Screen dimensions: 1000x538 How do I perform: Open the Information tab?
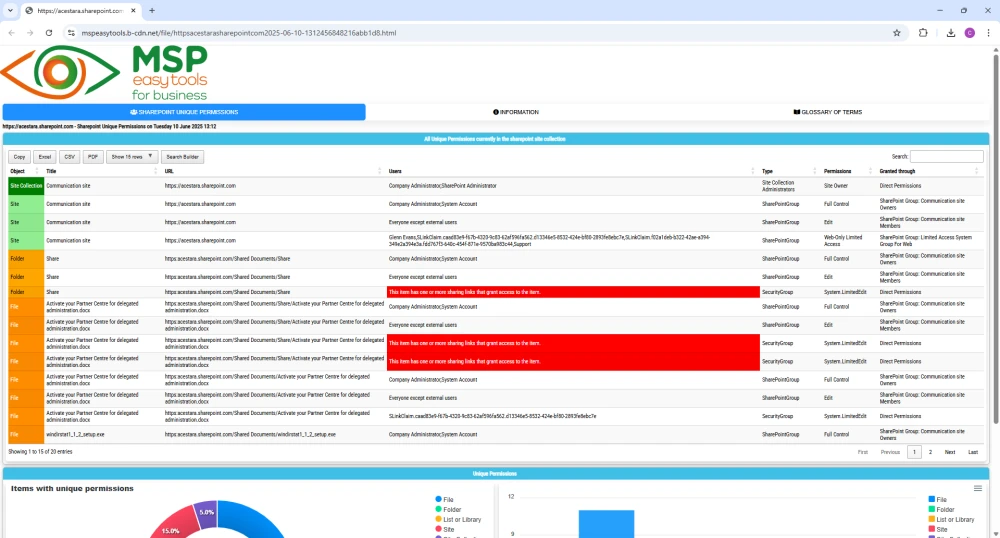(516, 112)
